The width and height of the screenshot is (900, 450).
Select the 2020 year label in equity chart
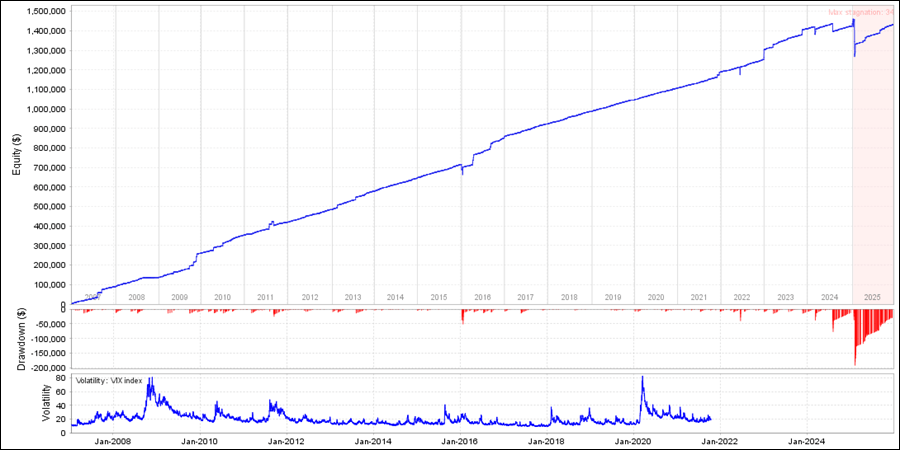pyautogui.click(x=655, y=298)
